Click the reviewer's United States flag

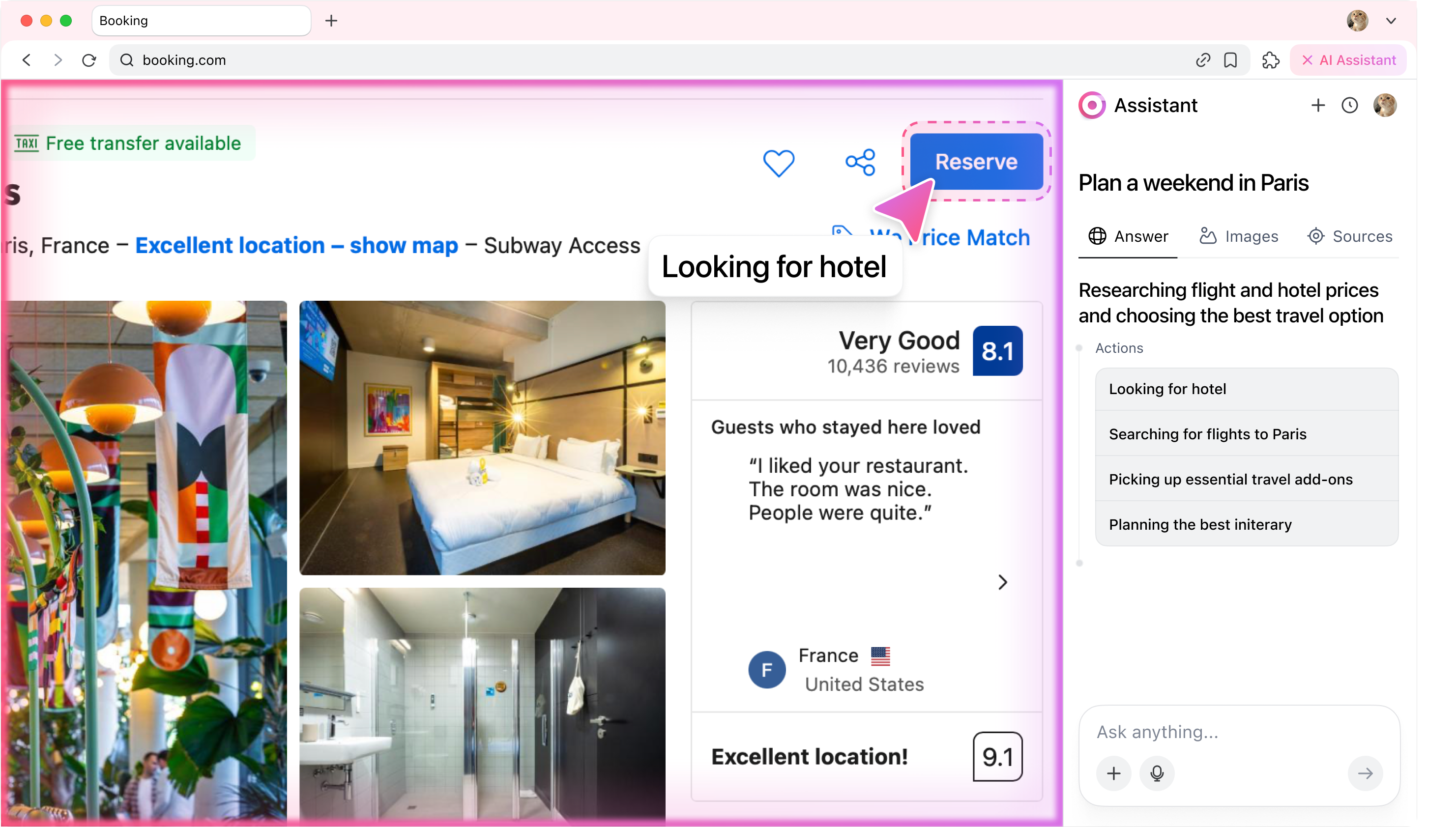(880, 656)
